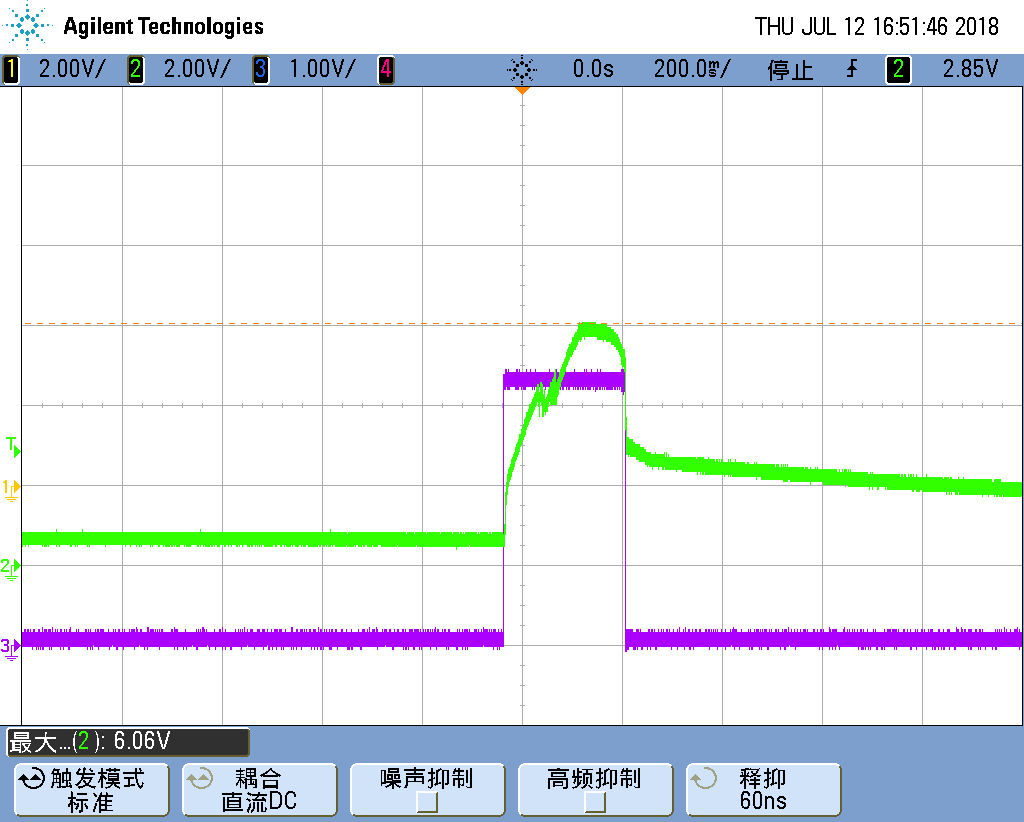Screen dimensions: 1024x822
Task: Click the channel 2 scale 2.00V/
Action: (x=197, y=69)
